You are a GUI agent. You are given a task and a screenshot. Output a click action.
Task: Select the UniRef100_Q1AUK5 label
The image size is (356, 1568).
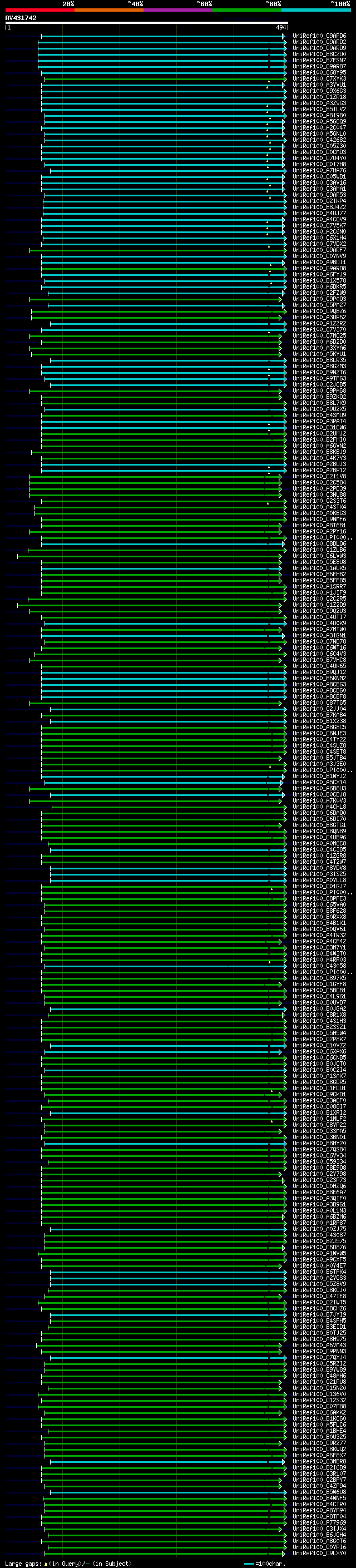pyautogui.click(x=319, y=568)
